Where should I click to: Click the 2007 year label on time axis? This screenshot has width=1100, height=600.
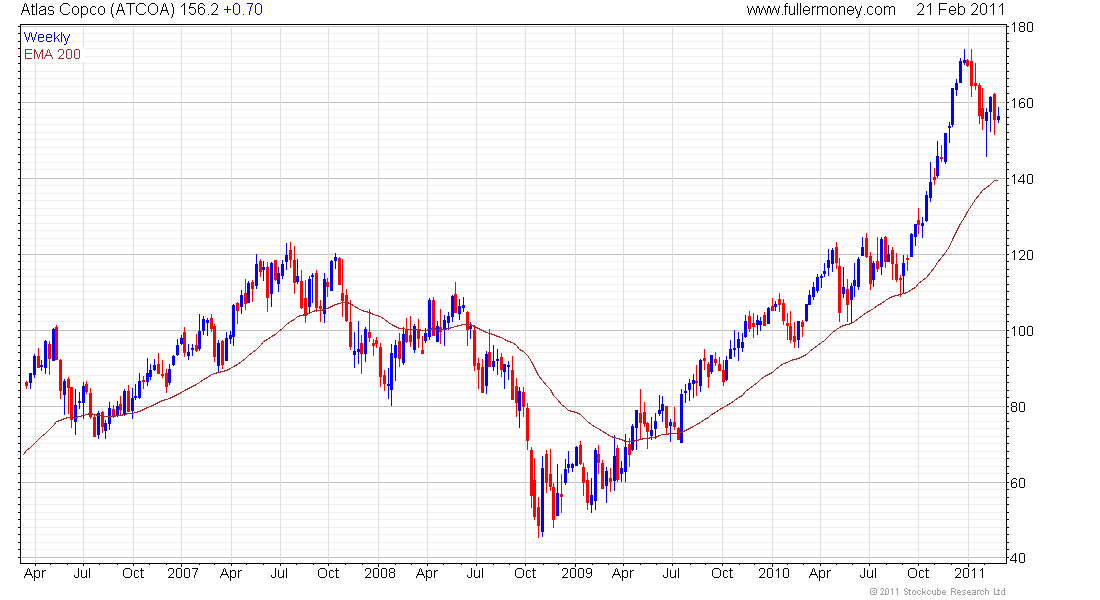[x=182, y=573]
